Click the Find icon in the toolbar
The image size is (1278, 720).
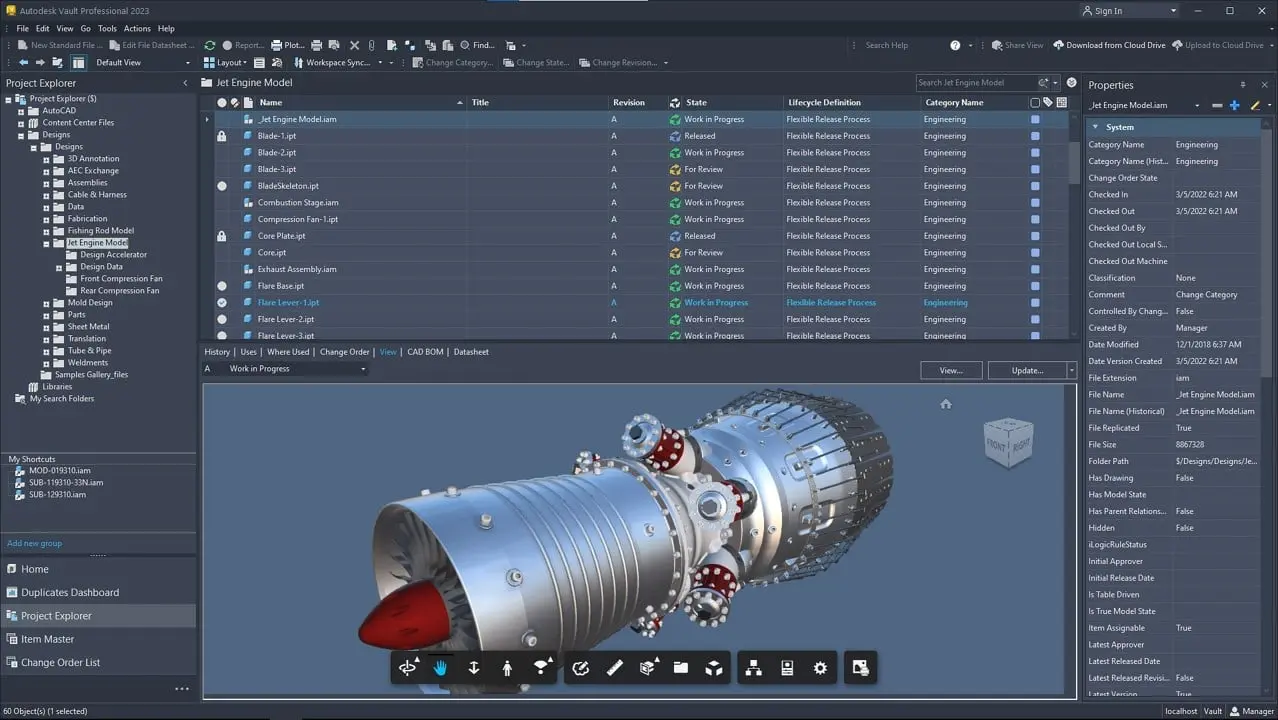467,45
